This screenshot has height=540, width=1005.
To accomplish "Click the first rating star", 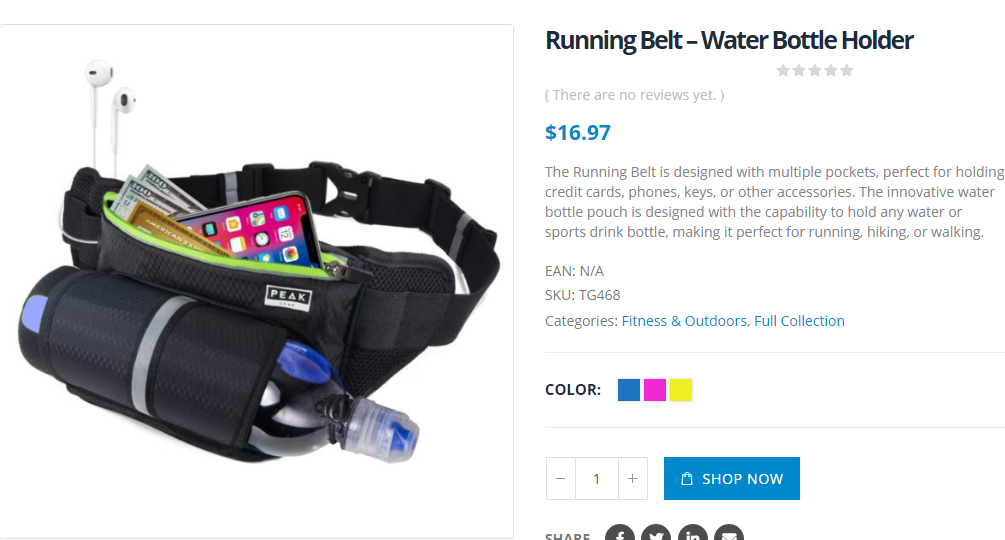I will pos(783,70).
